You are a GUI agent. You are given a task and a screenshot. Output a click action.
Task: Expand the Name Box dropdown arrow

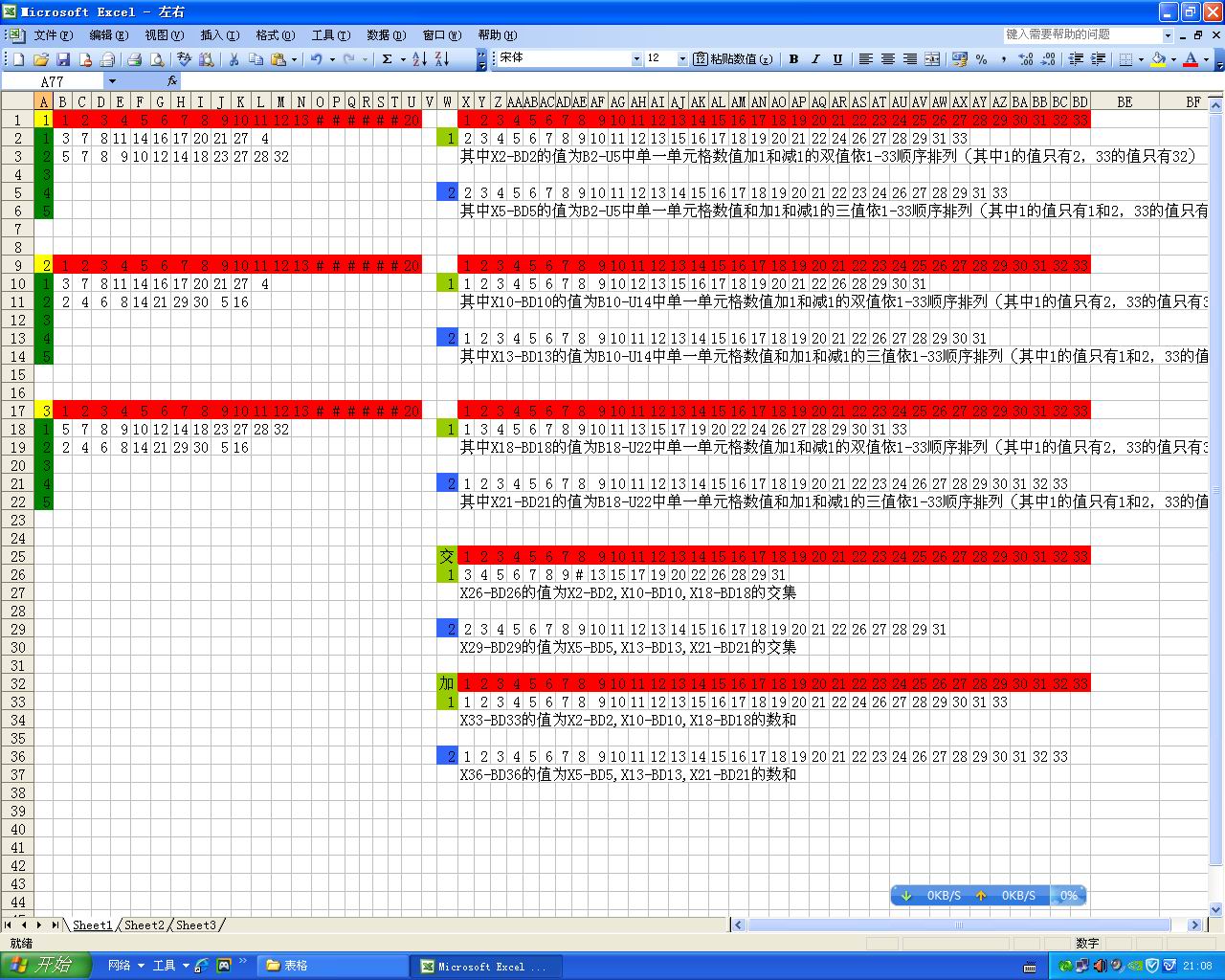[112, 81]
